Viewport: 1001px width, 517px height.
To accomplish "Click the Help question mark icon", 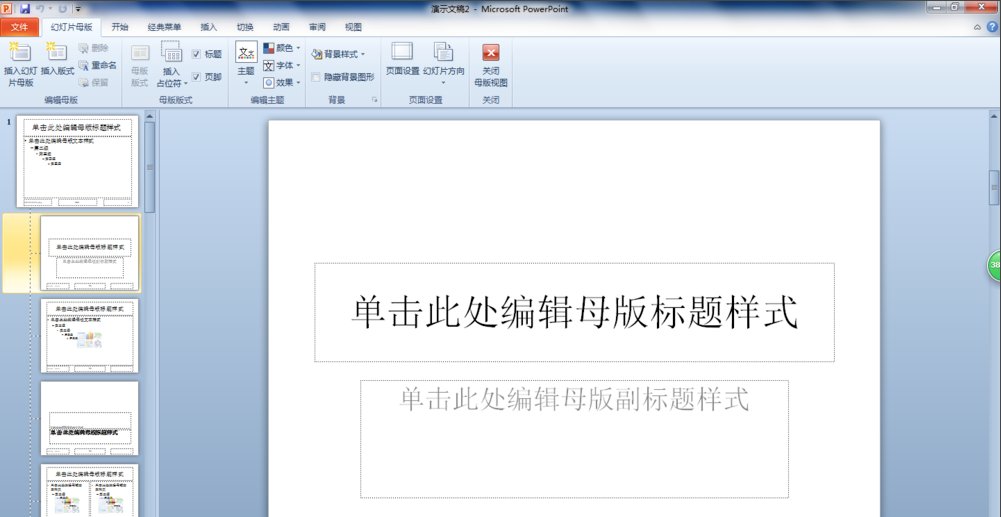I will [993, 27].
